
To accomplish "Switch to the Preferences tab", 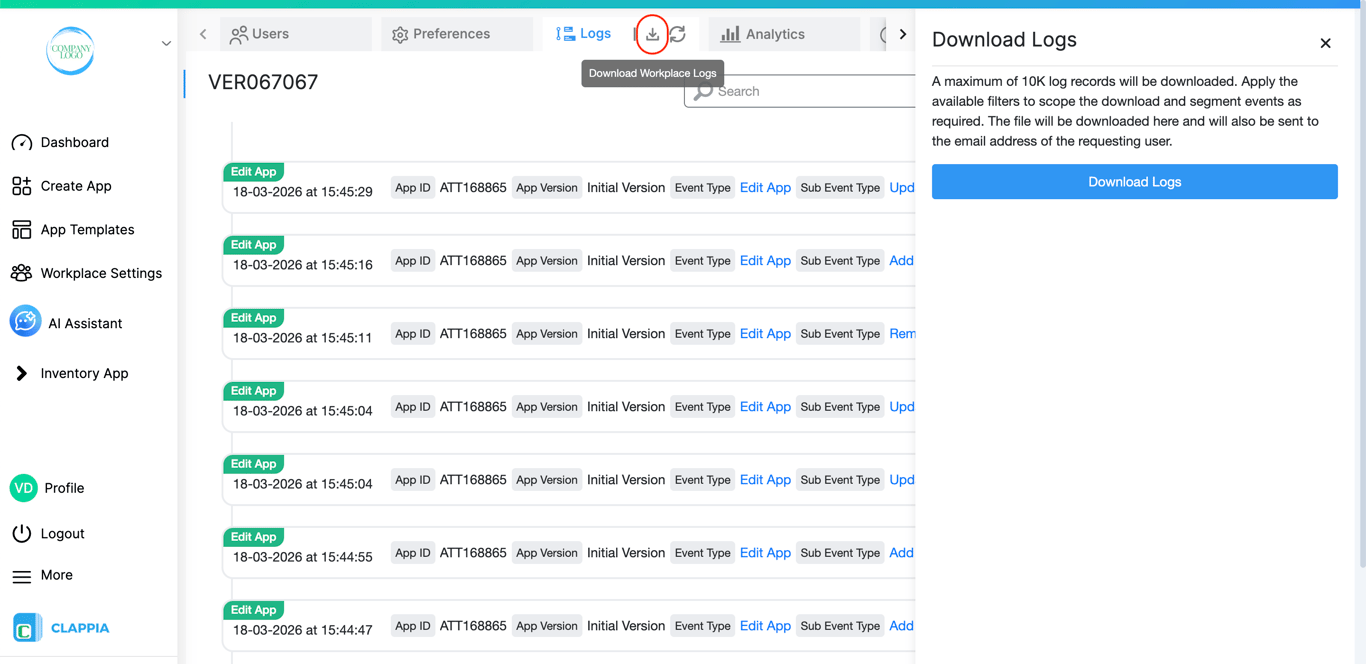I will point(457,34).
